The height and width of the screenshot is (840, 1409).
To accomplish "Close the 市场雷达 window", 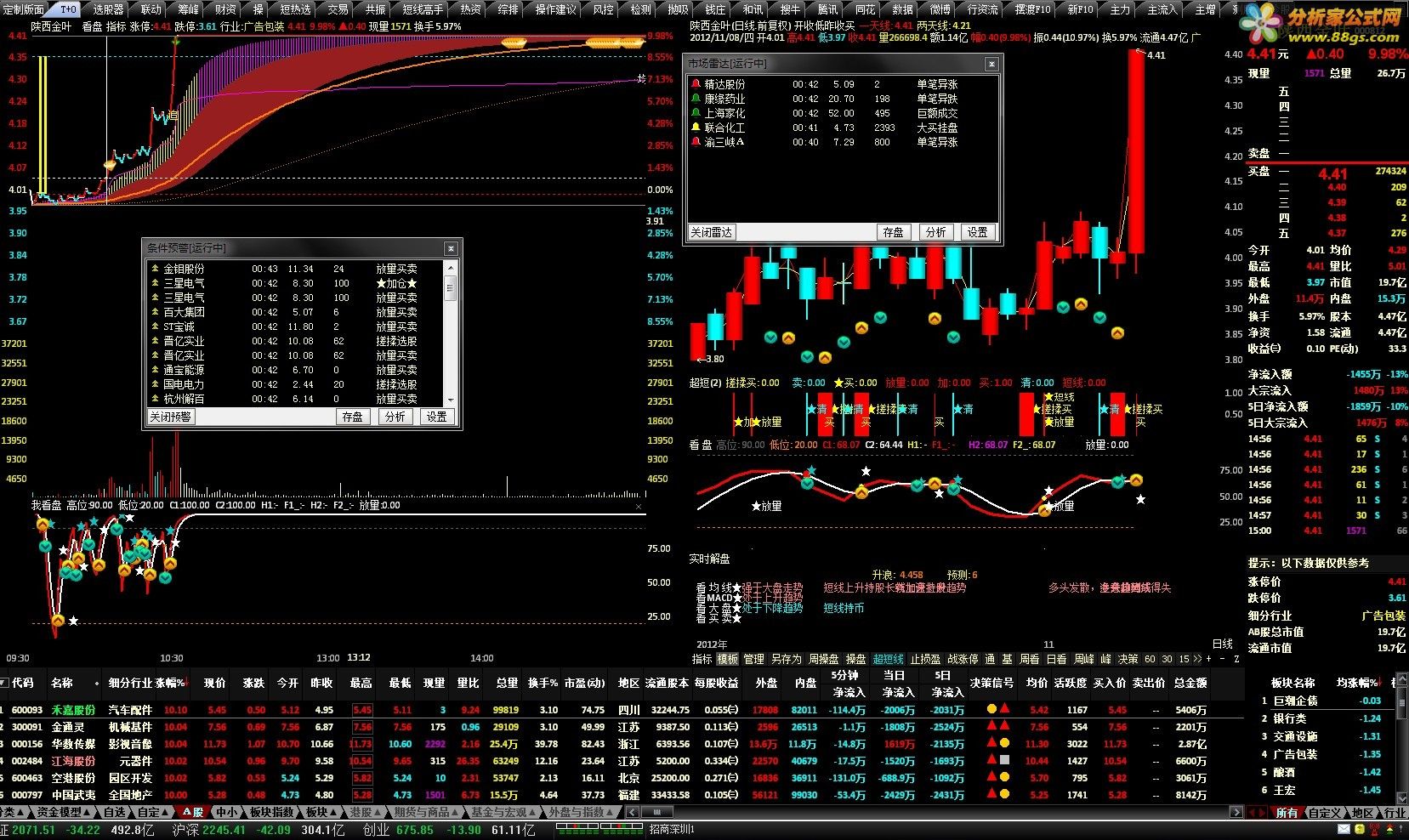I will 991,64.
